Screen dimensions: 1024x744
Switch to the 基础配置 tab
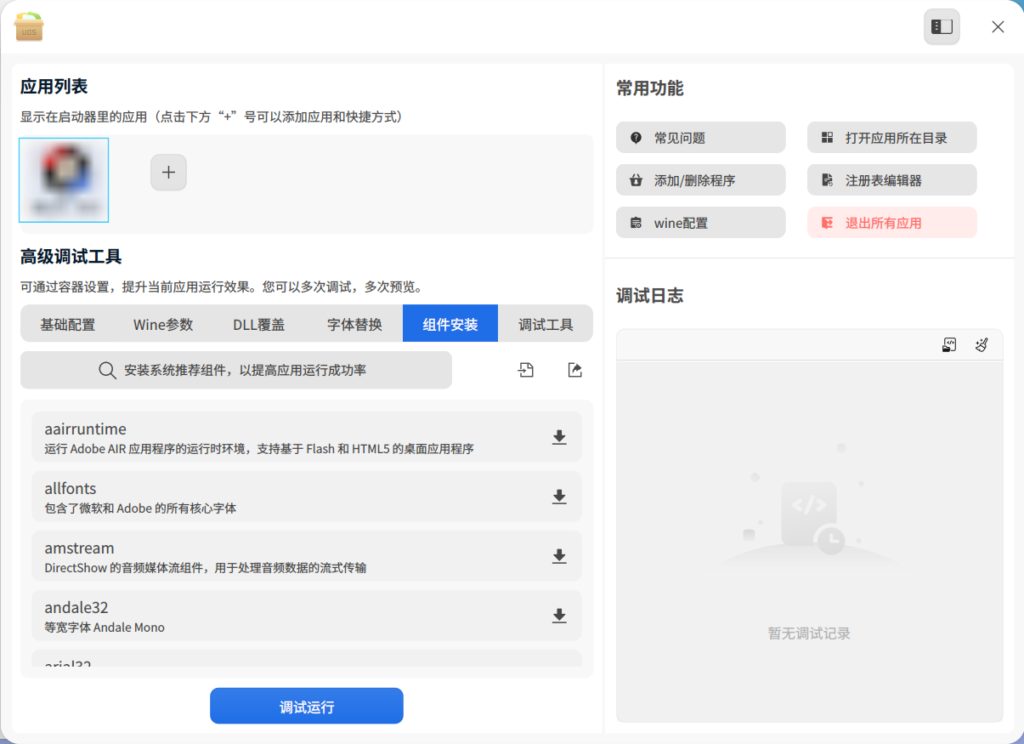[68, 324]
